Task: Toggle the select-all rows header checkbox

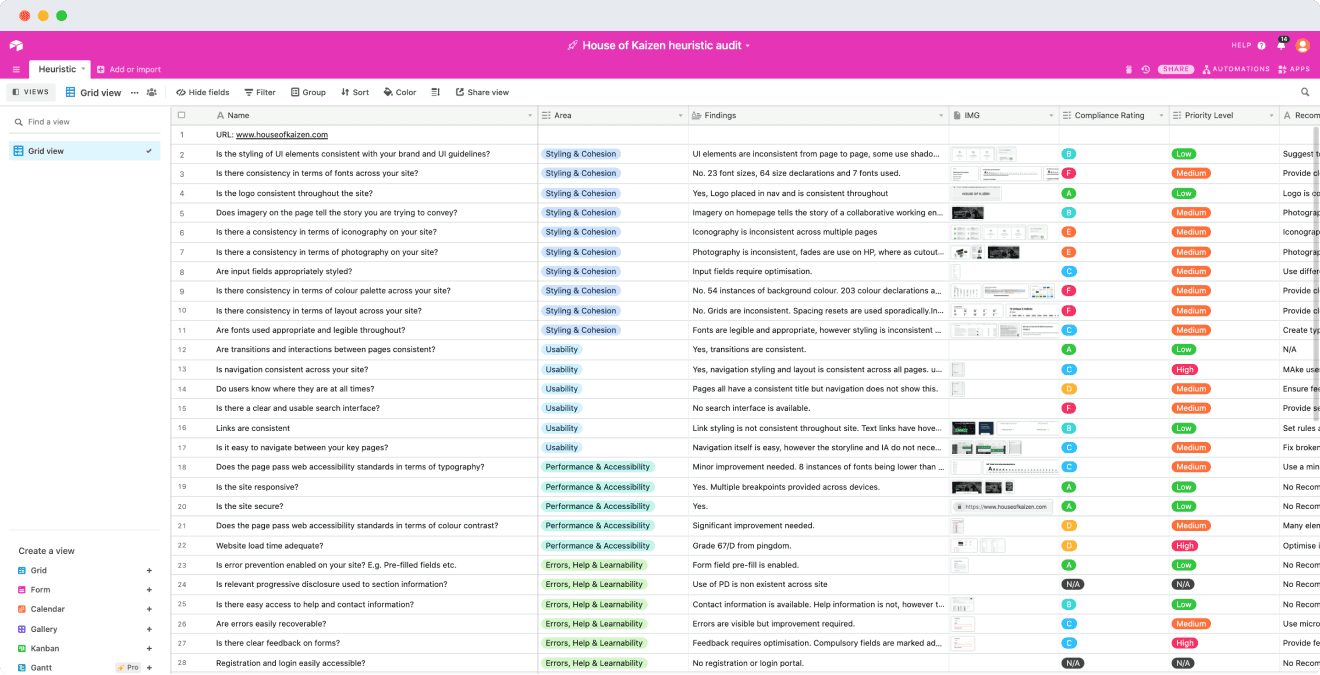Action: [181, 115]
